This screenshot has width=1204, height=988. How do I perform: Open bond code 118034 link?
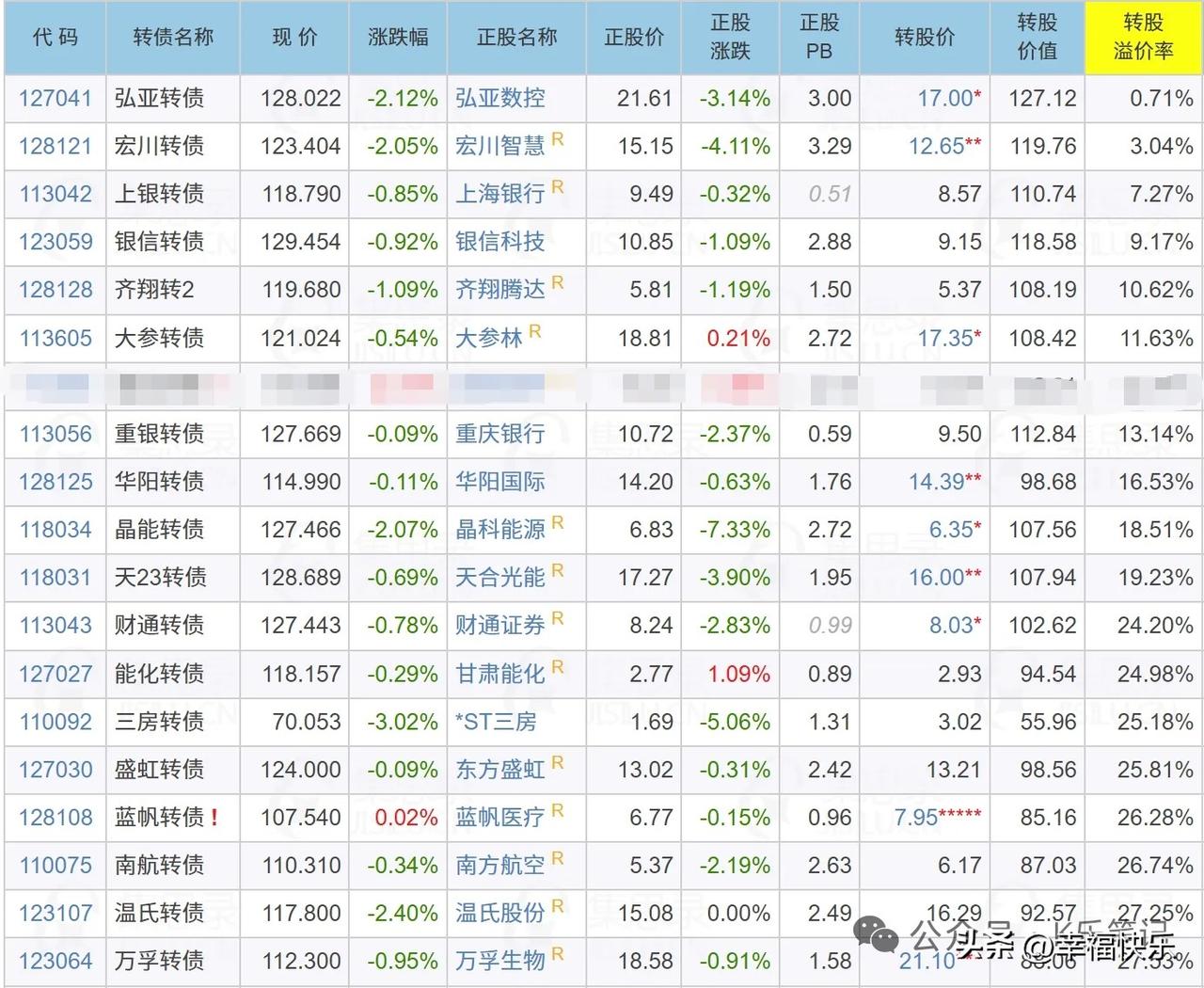[55, 530]
